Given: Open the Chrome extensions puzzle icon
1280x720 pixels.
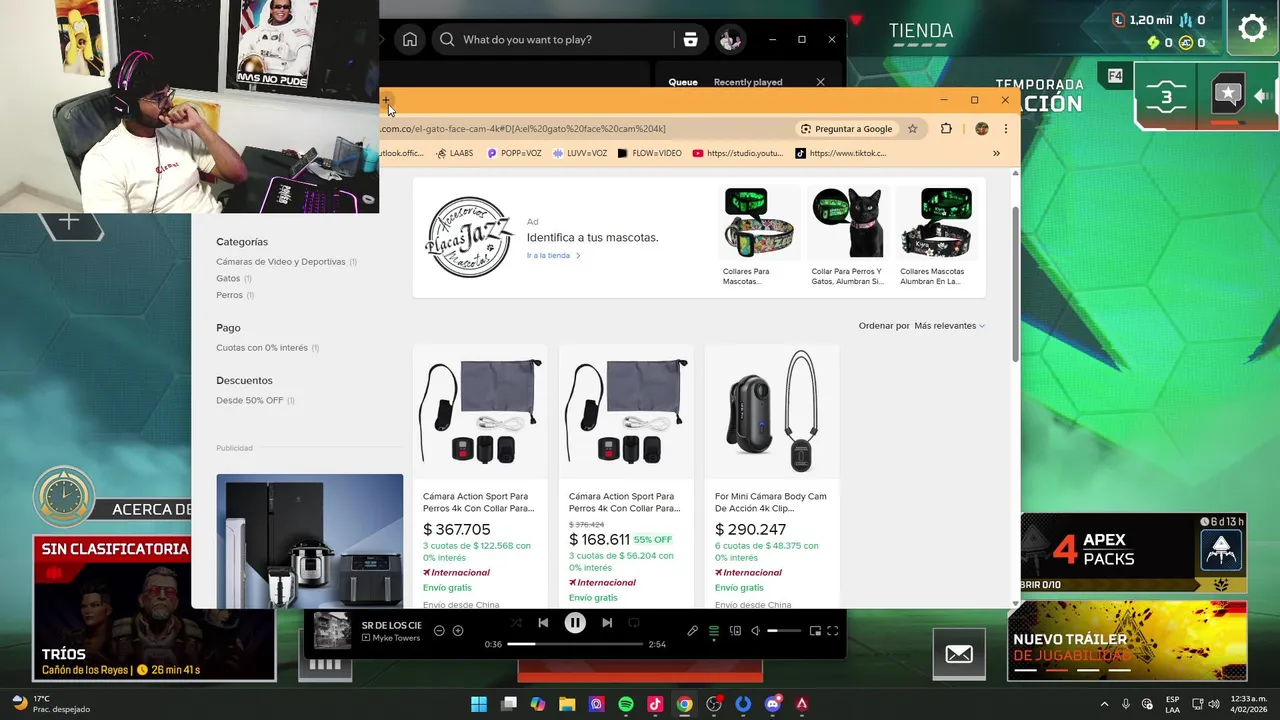Looking at the screenshot, I should [x=946, y=129].
